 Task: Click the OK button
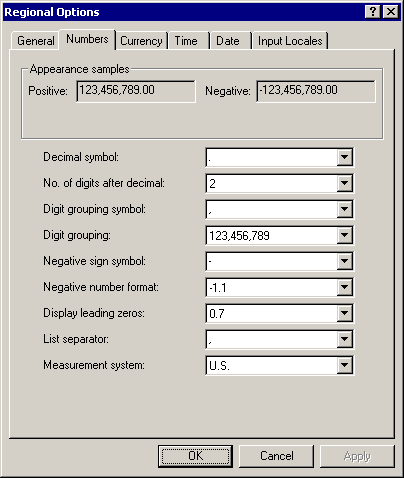point(195,456)
